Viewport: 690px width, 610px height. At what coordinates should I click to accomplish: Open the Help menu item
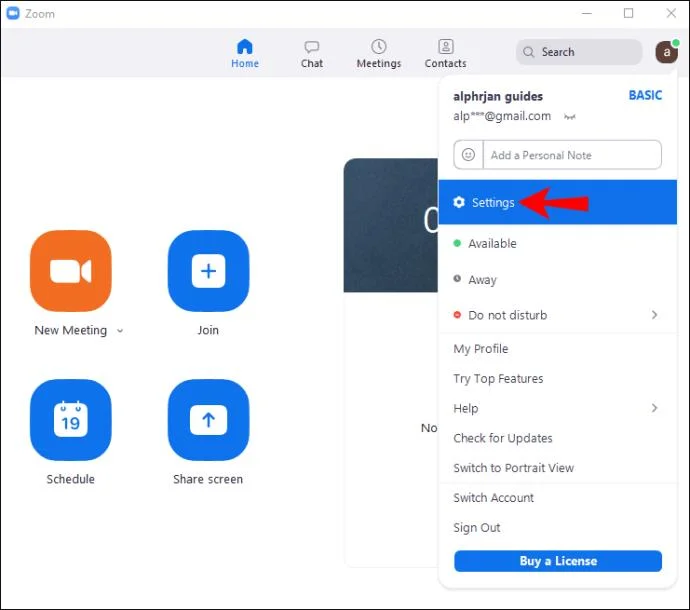pyautogui.click(x=558, y=408)
